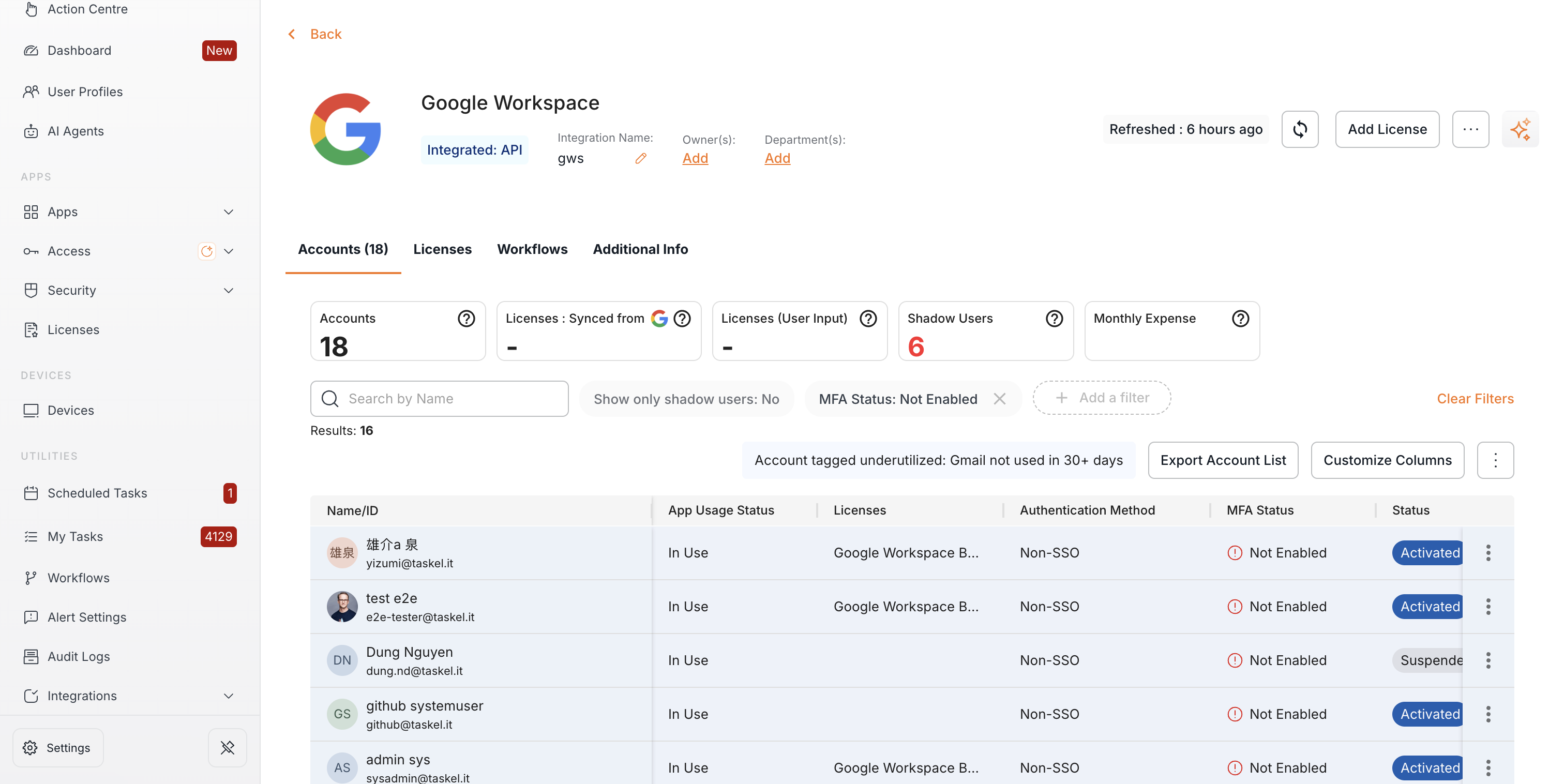Image resolution: width=1564 pixels, height=784 pixels.
Task: Open the AI sparkle assistant icon
Action: pos(1520,129)
